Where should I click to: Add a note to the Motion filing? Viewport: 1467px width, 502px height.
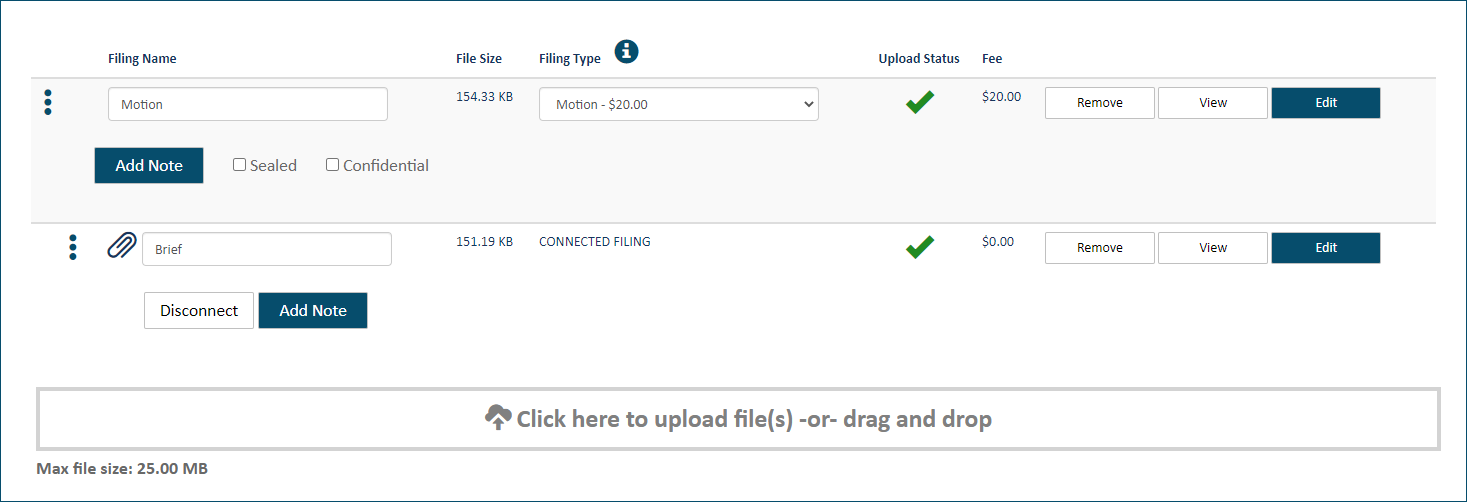tap(149, 165)
